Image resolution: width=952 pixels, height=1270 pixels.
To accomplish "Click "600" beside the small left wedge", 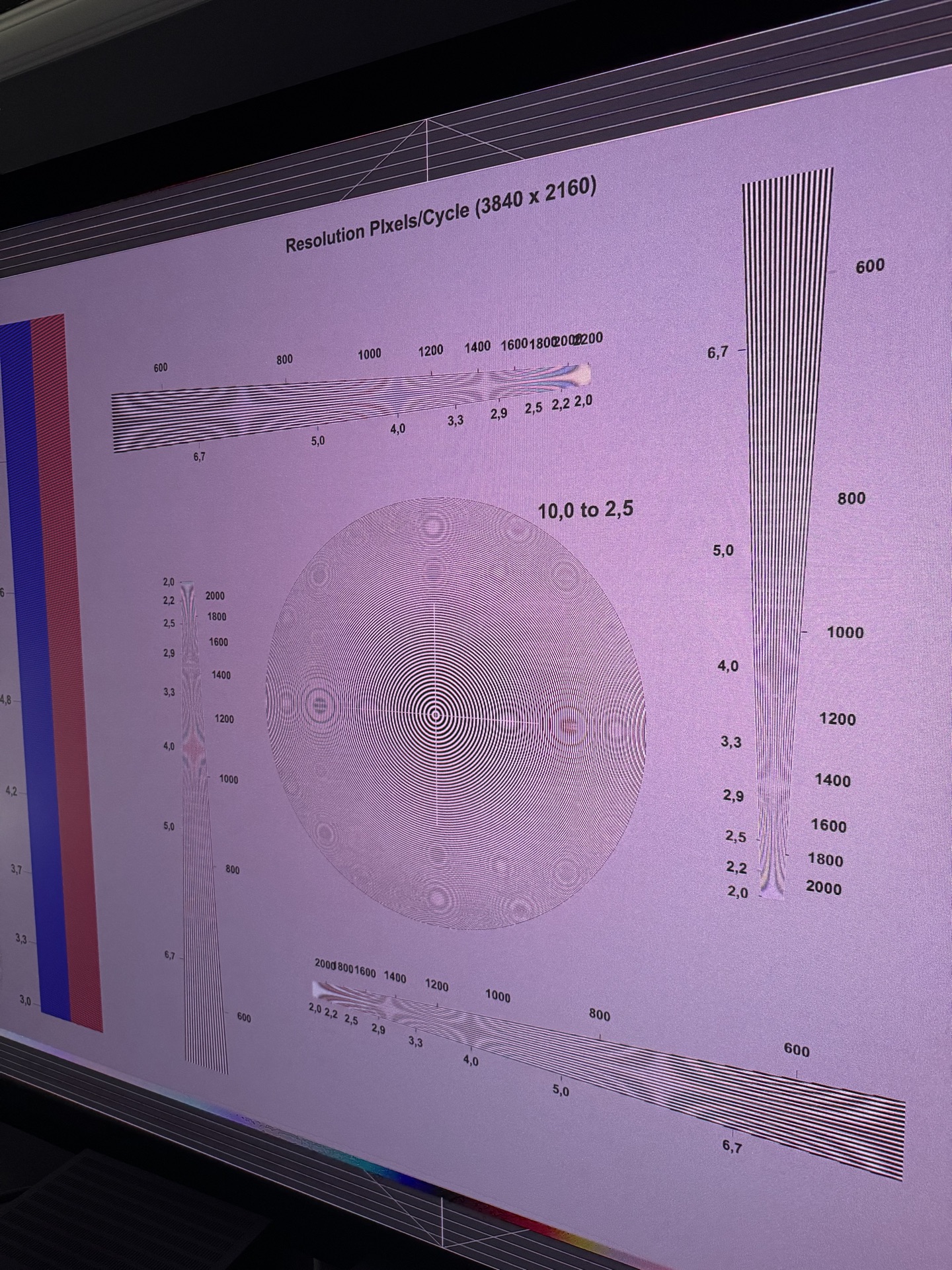I will pyautogui.click(x=244, y=1018).
